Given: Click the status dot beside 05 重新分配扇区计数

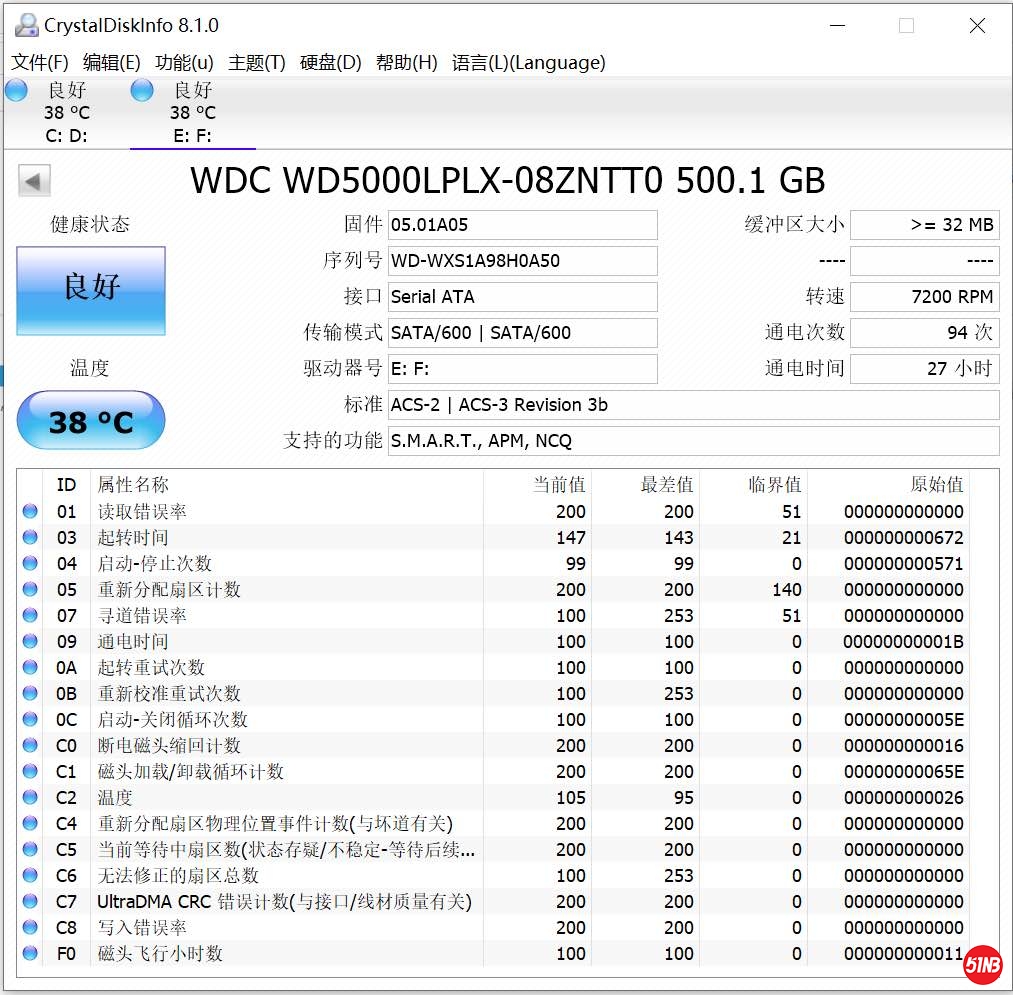Looking at the screenshot, I should point(29,589).
